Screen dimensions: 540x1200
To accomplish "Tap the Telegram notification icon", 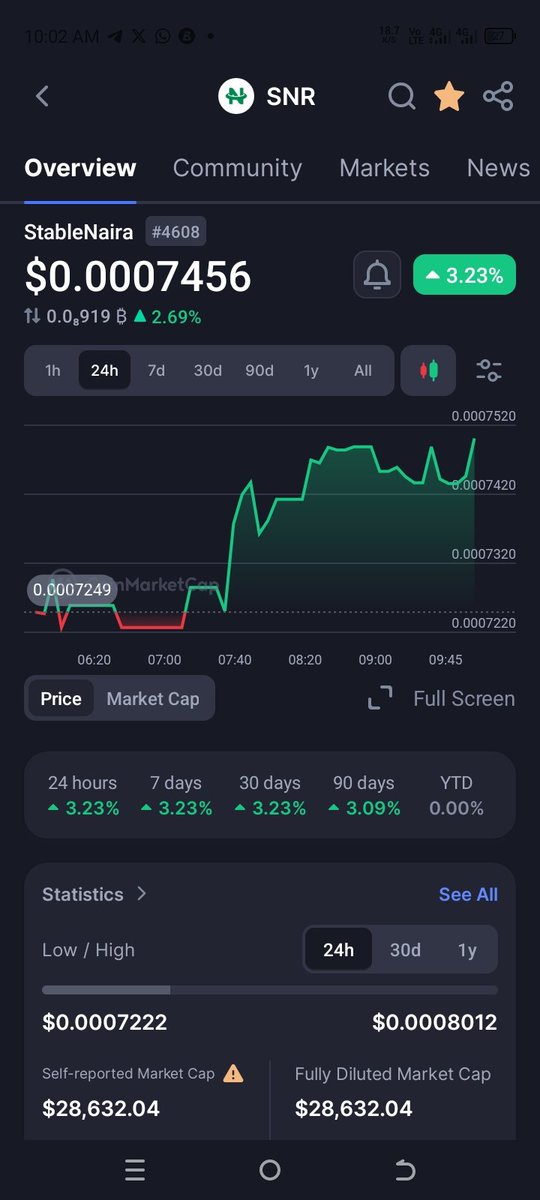I will pos(114,36).
